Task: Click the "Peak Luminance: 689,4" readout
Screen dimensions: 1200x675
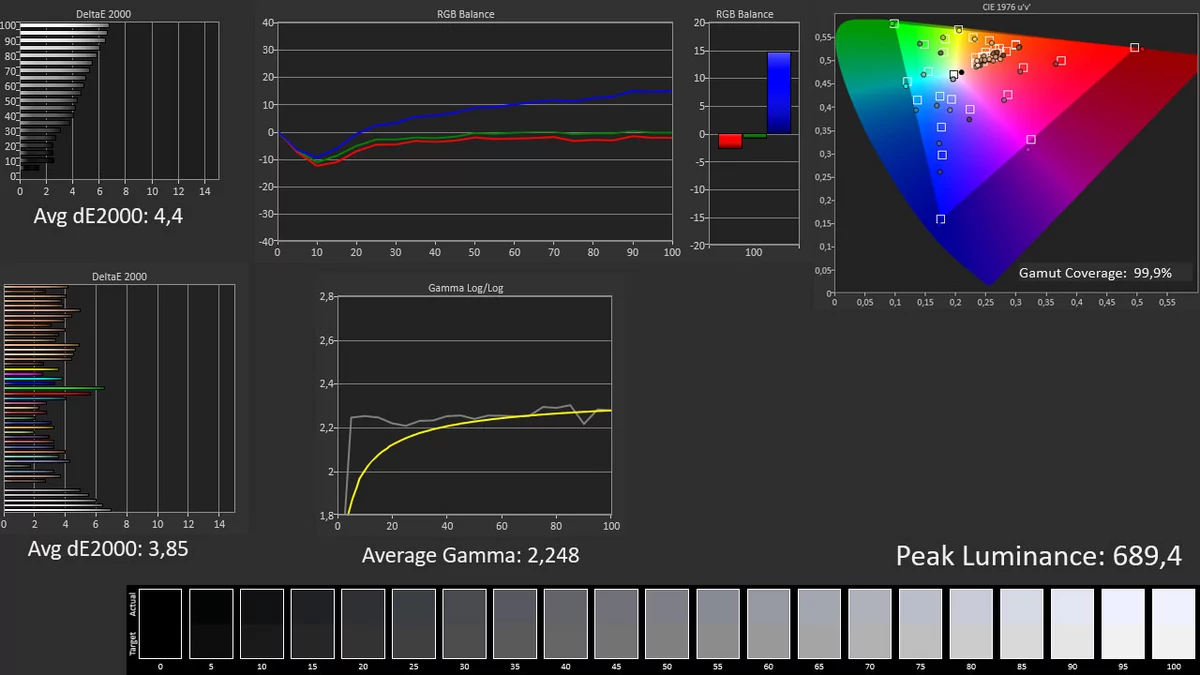Action: click(1039, 556)
